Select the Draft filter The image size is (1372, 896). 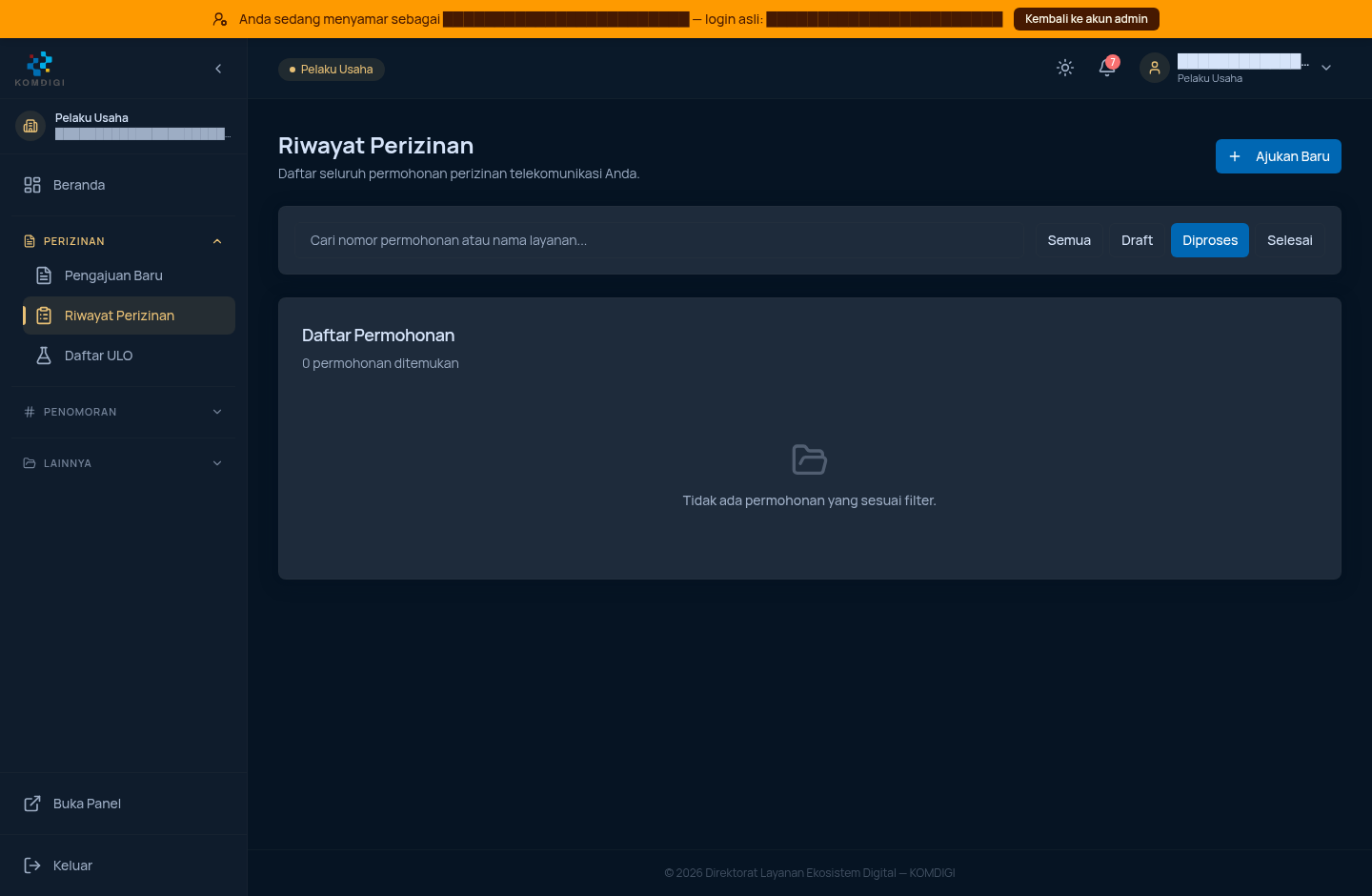(x=1137, y=240)
